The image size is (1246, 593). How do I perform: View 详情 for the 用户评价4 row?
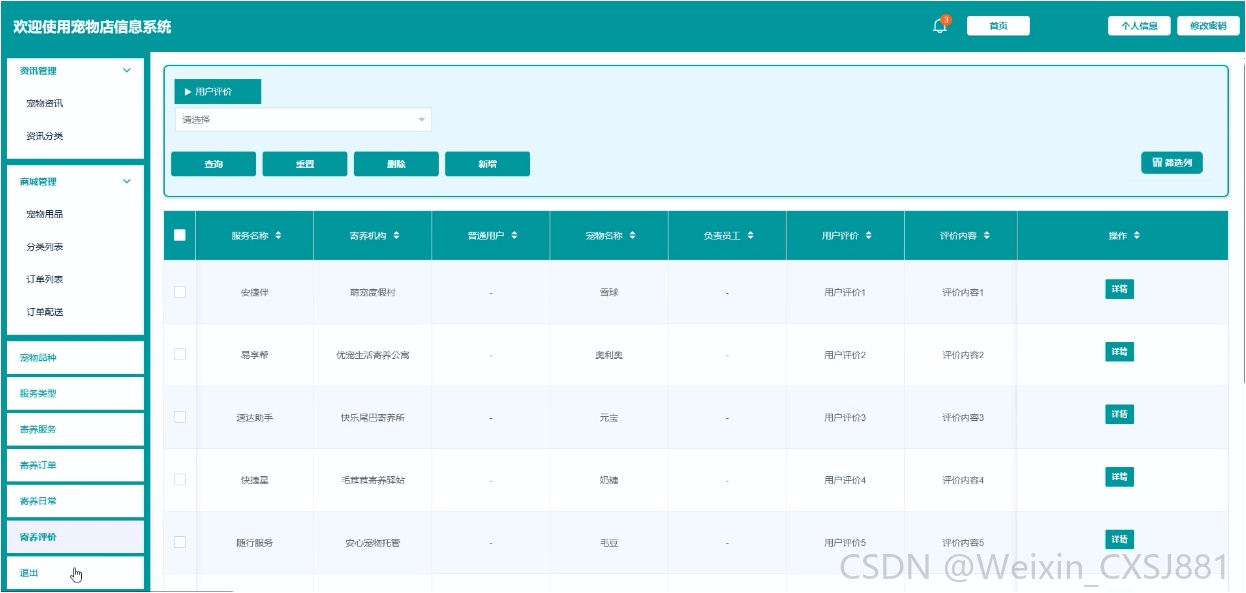(x=1119, y=477)
